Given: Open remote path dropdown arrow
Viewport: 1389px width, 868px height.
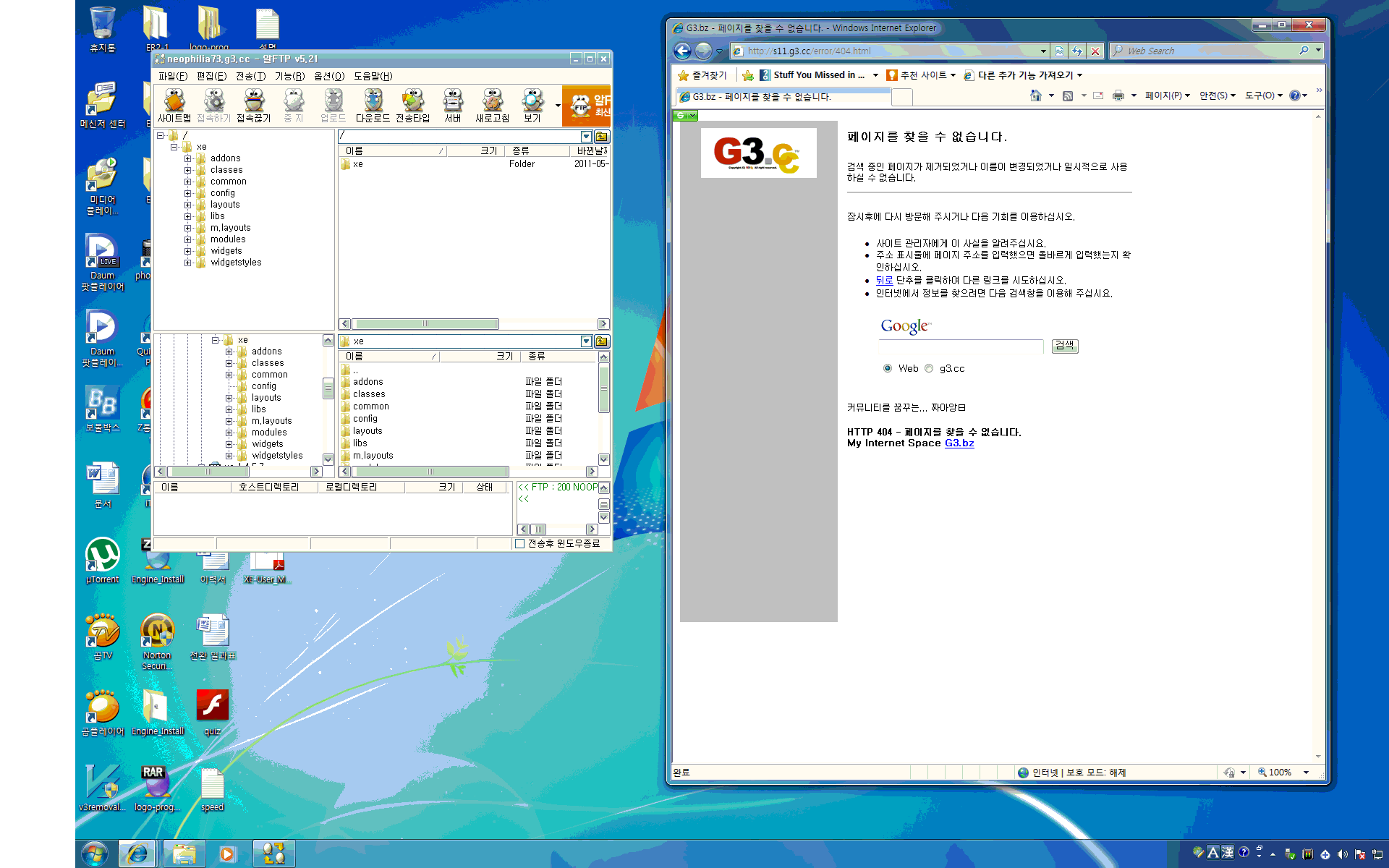Looking at the screenshot, I should (x=586, y=136).
